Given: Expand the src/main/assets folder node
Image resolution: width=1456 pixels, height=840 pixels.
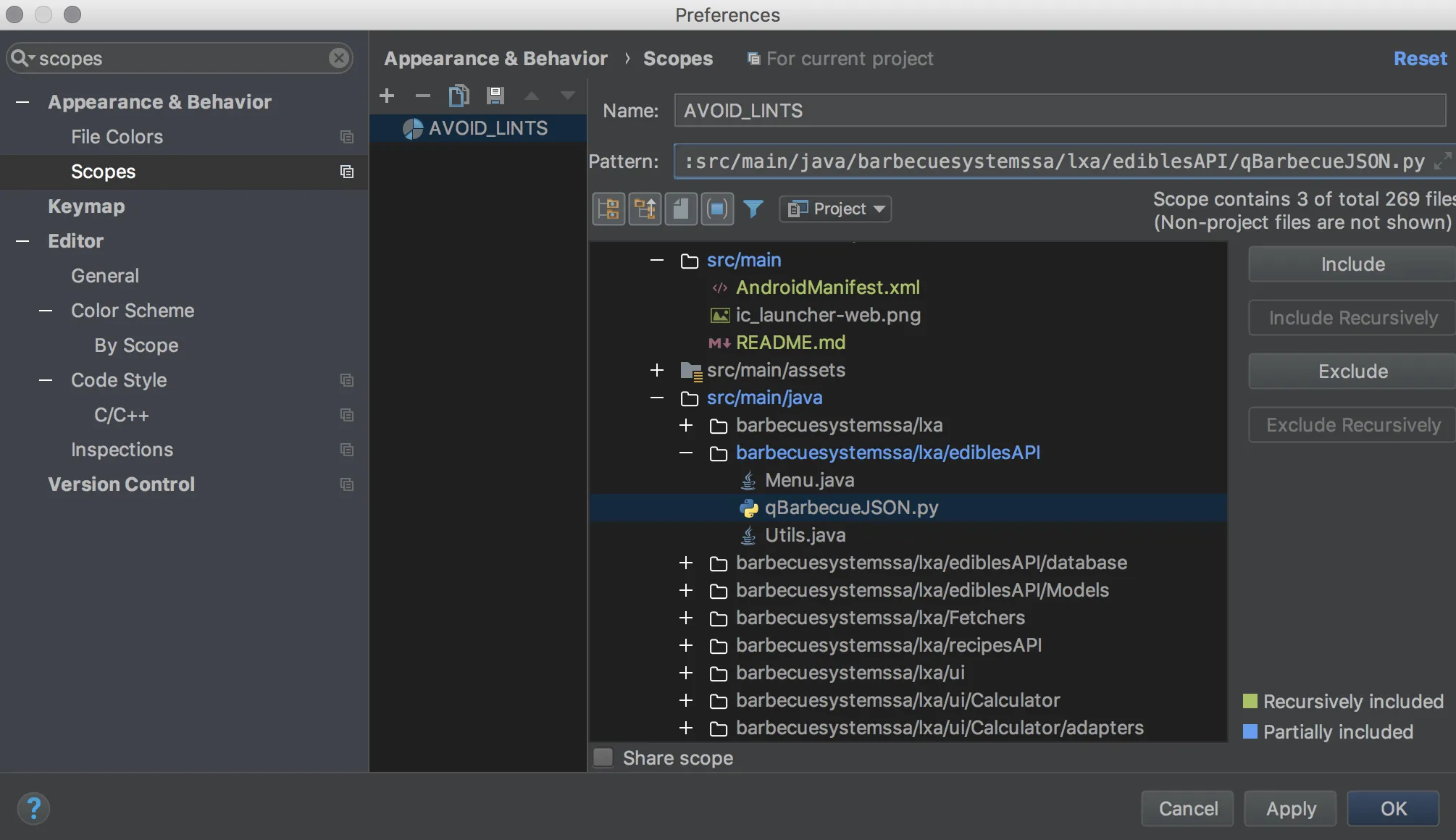Looking at the screenshot, I should pyautogui.click(x=657, y=370).
